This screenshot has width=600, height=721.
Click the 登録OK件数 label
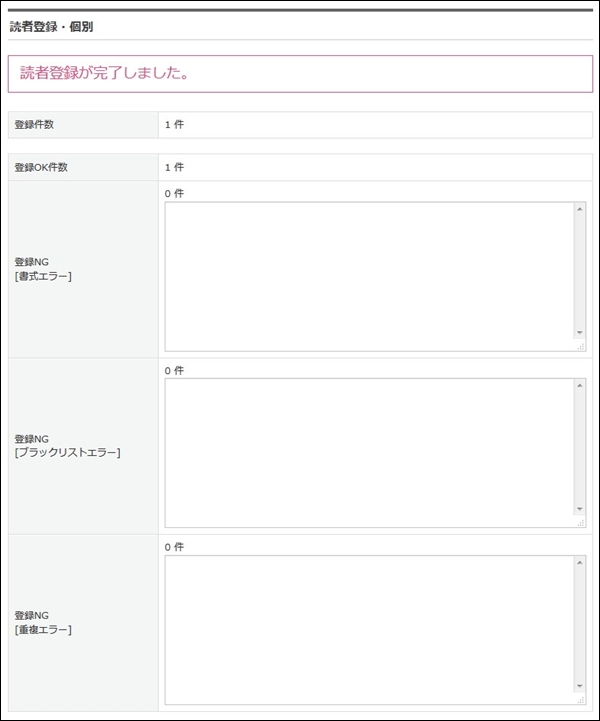click(x=41, y=167)
